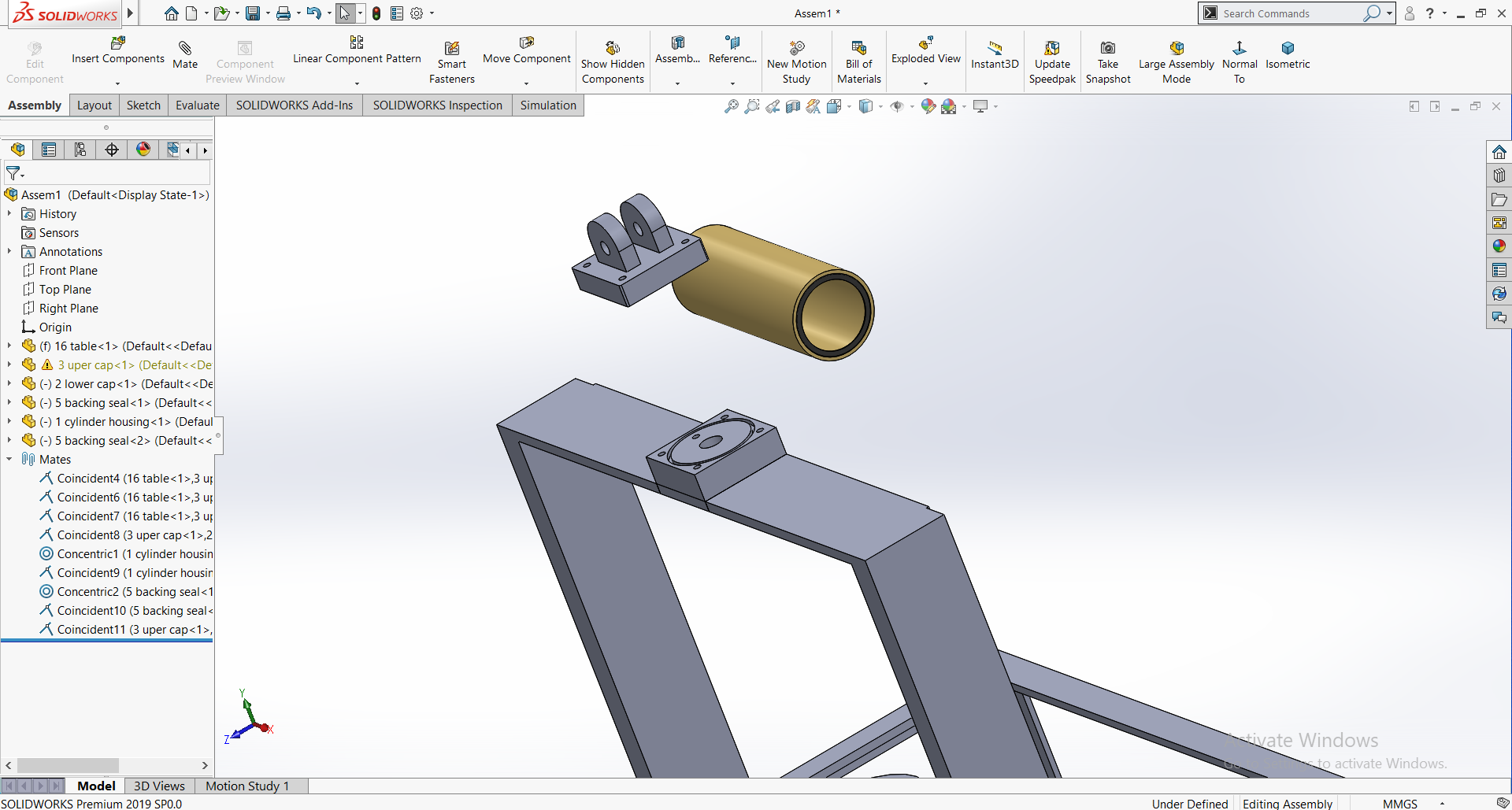Open MMGS unit system status entry
This screenshot has height=810, width=1512.
click(1400, 803)
